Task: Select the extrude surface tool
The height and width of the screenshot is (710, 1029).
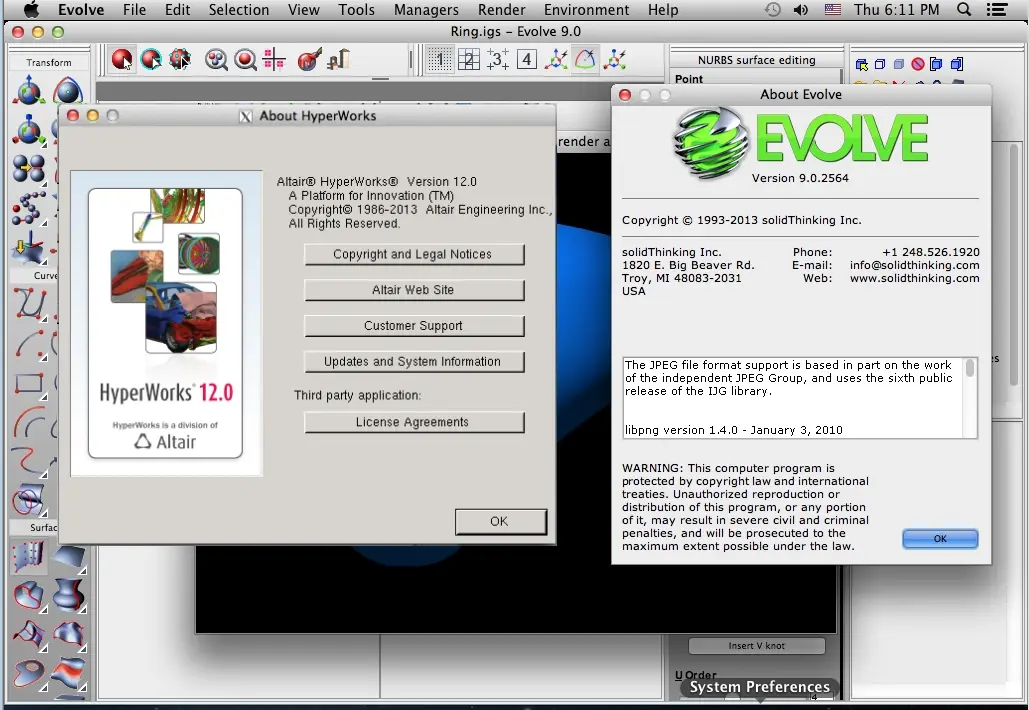Action: point(30,556)
